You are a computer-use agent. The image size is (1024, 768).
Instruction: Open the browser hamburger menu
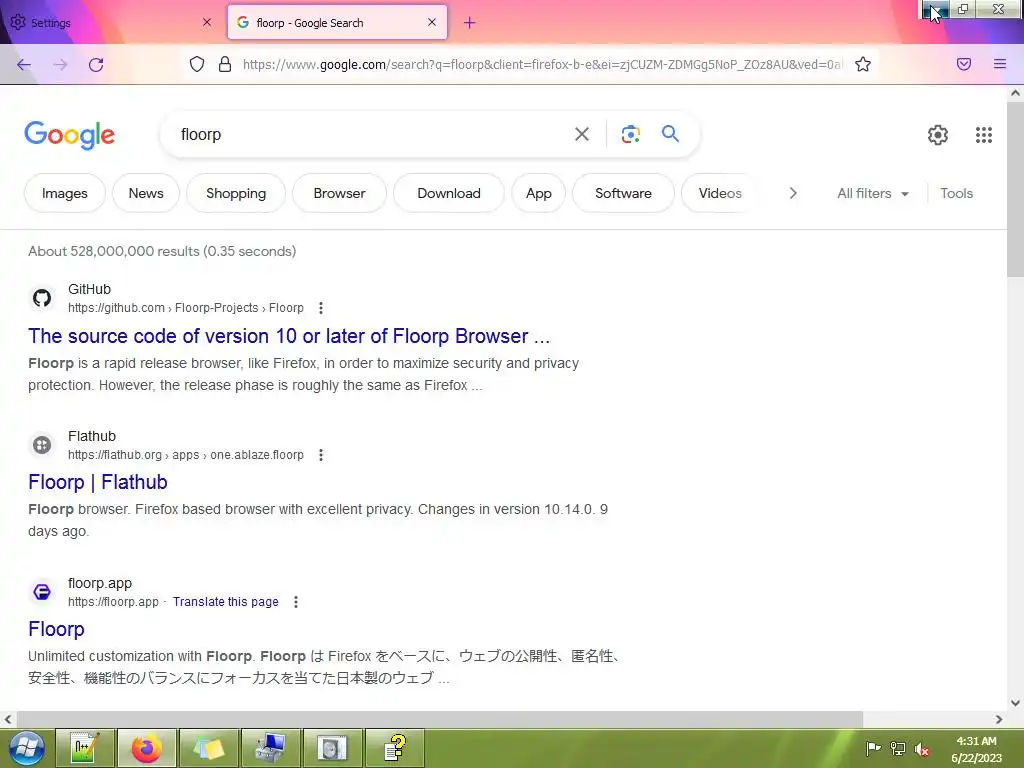click(1000, 64)
